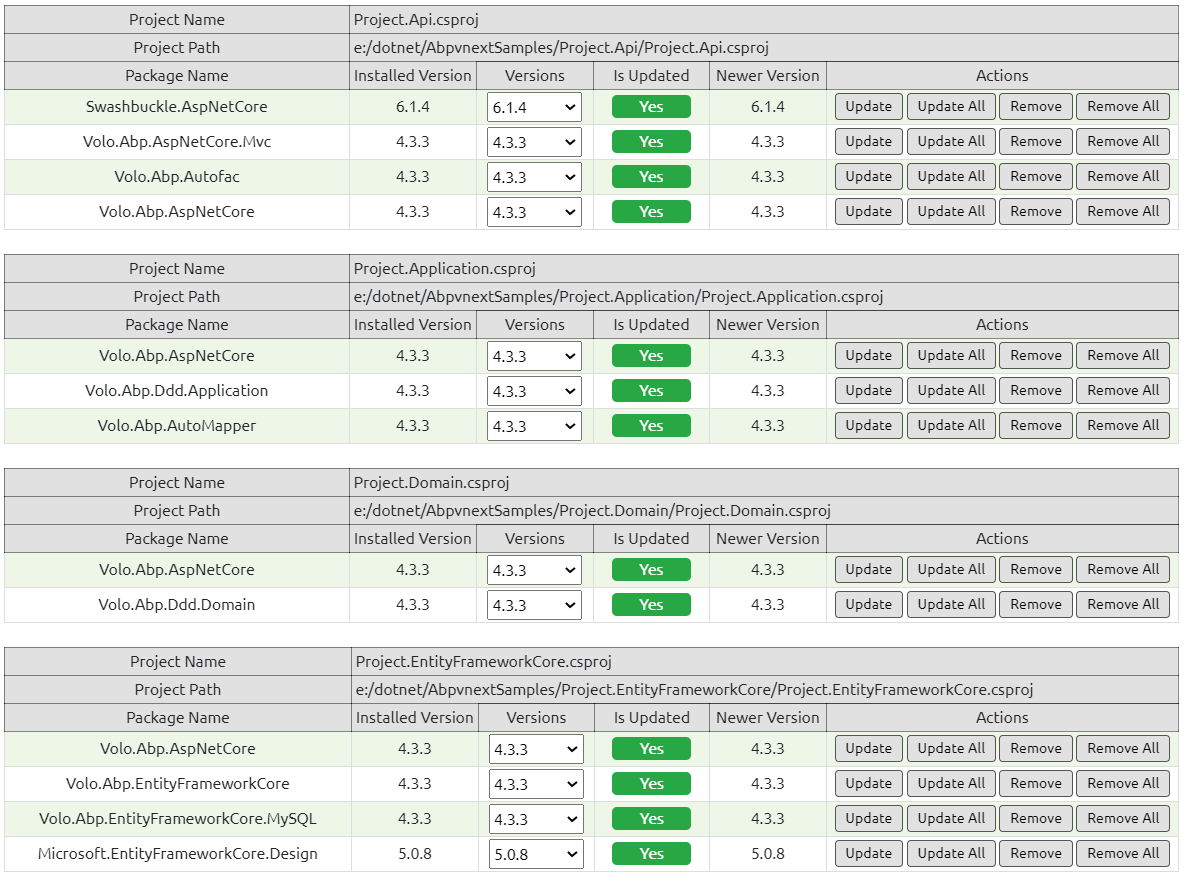Click Update All in the Swashbuckle.AspNetCore row
The width and height of the screenshot is (1187, 877).
[951, 107]
